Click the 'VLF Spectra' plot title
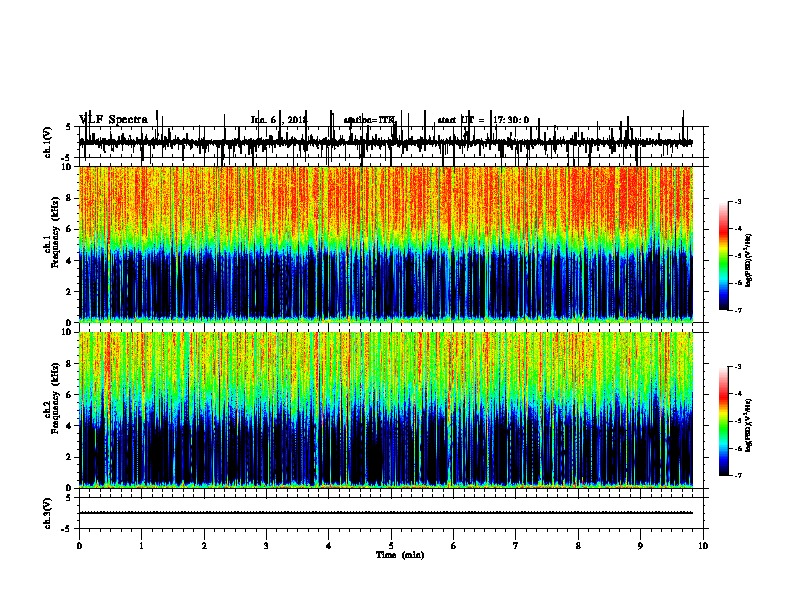The height and width of the screenshot is (612, 792). pyautogui.click(x=114, y=120)
